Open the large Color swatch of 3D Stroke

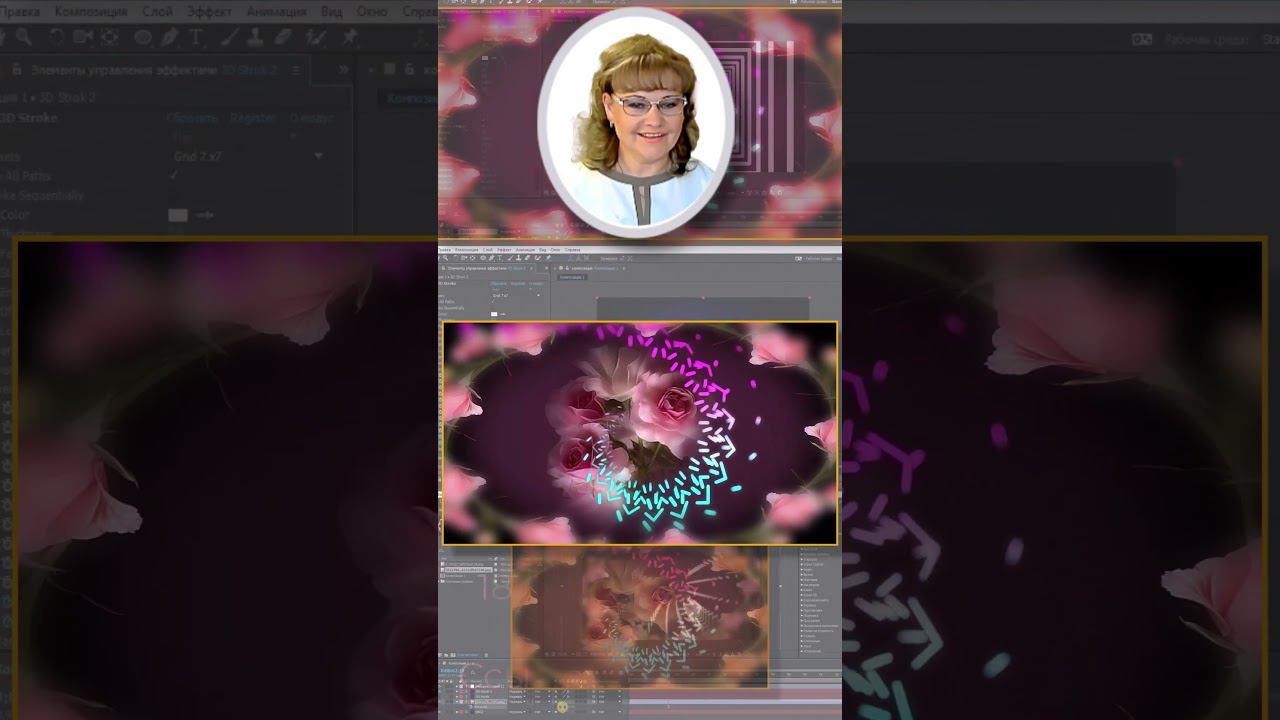(x=178, y=215)
